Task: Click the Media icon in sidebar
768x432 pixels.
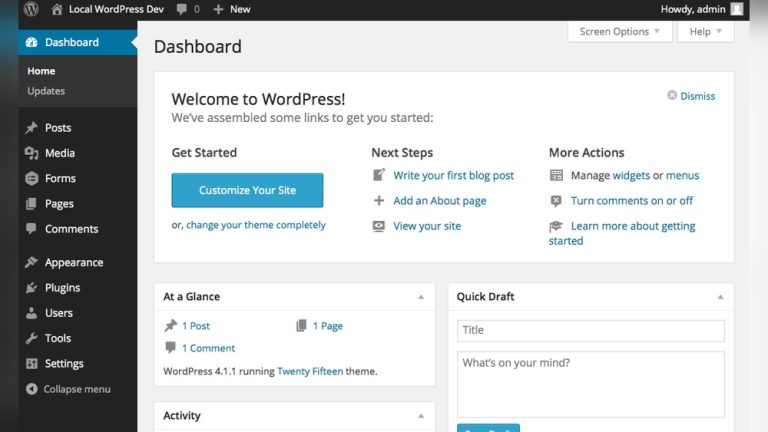Action: pyautogui.click(x=31, y=153)
